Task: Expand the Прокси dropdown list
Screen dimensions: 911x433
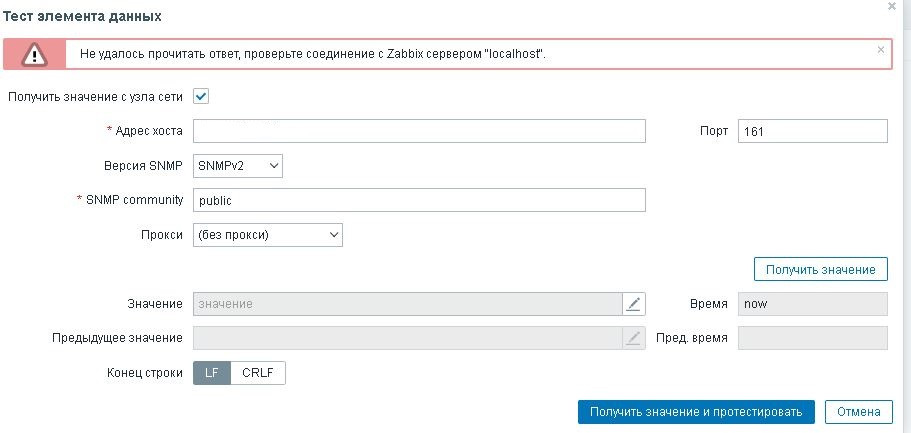Action: [x=268, y=235]
